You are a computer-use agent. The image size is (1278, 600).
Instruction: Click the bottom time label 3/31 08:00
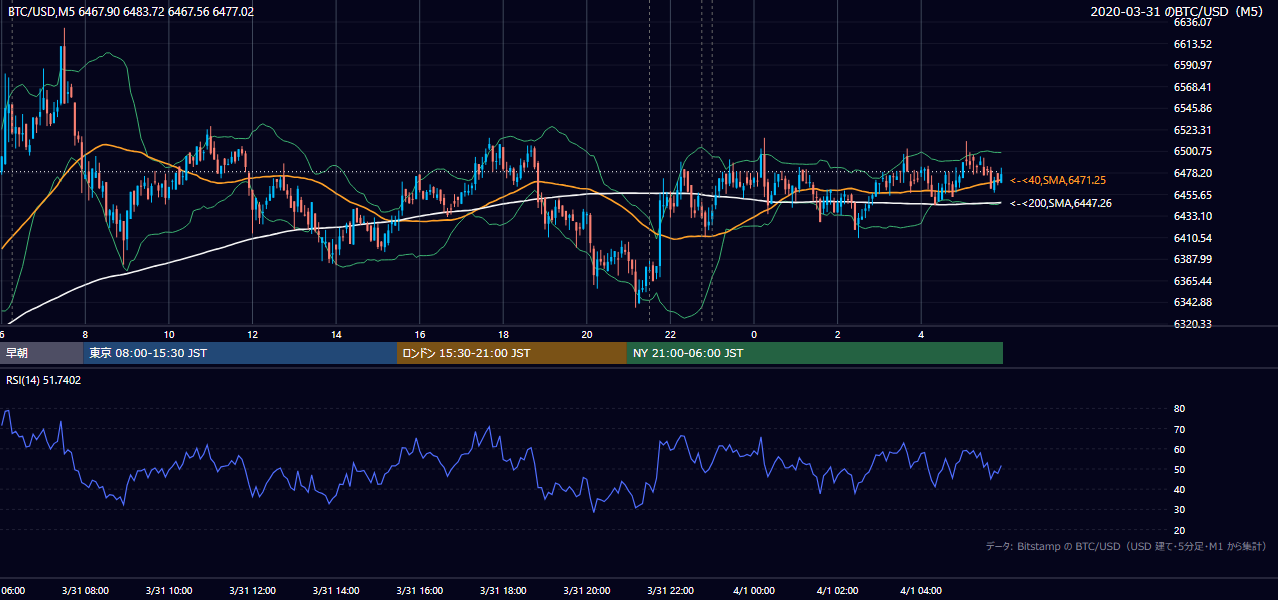[84, 591]
